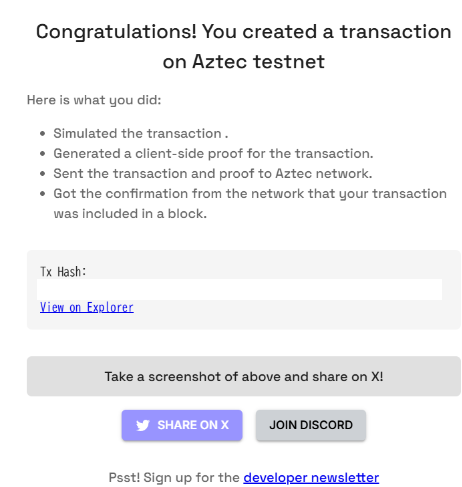Viewport: 462px width, 487px height.
Task: Open the developer newsletter link
Action: (311, 478)
